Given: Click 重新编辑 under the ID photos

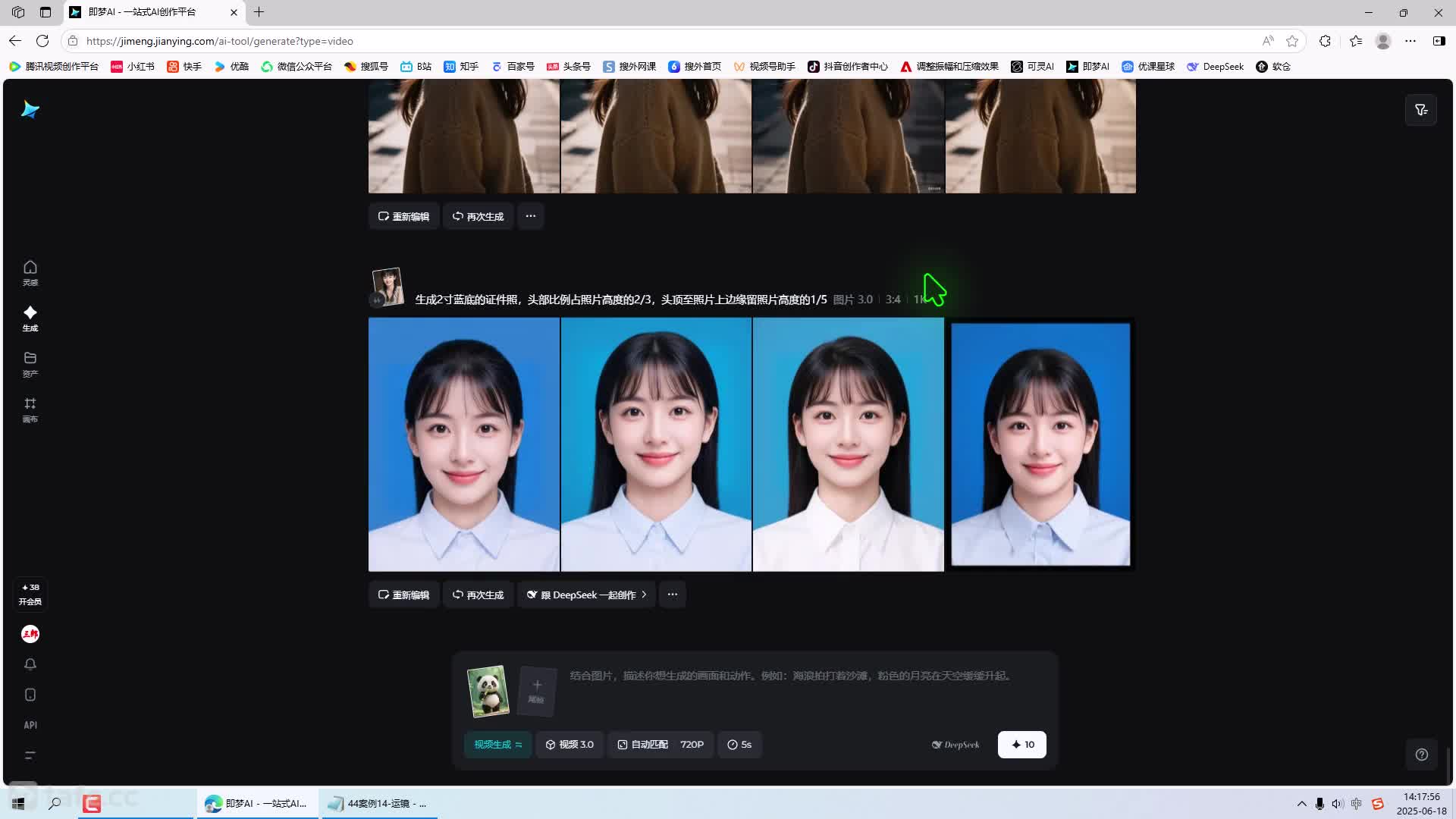Looking at the screenshot, I should click(x=403, y=595).
